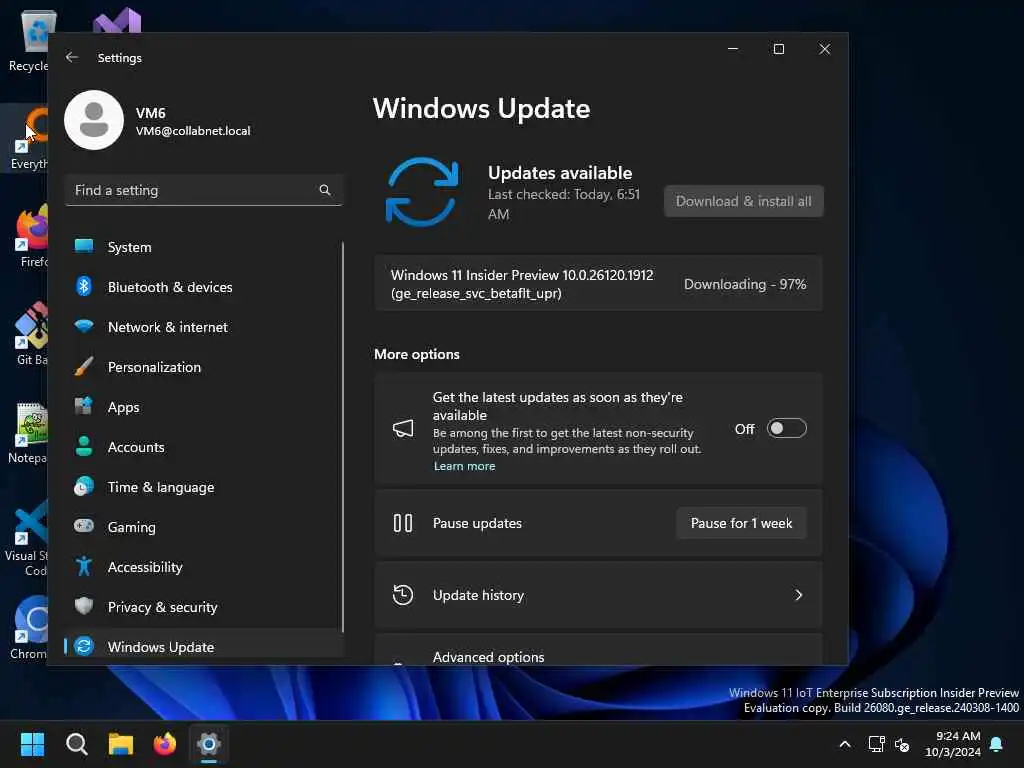Expand Update history chevron
This screenshot has height=768, width=1024.
click(x=798, y=595)
